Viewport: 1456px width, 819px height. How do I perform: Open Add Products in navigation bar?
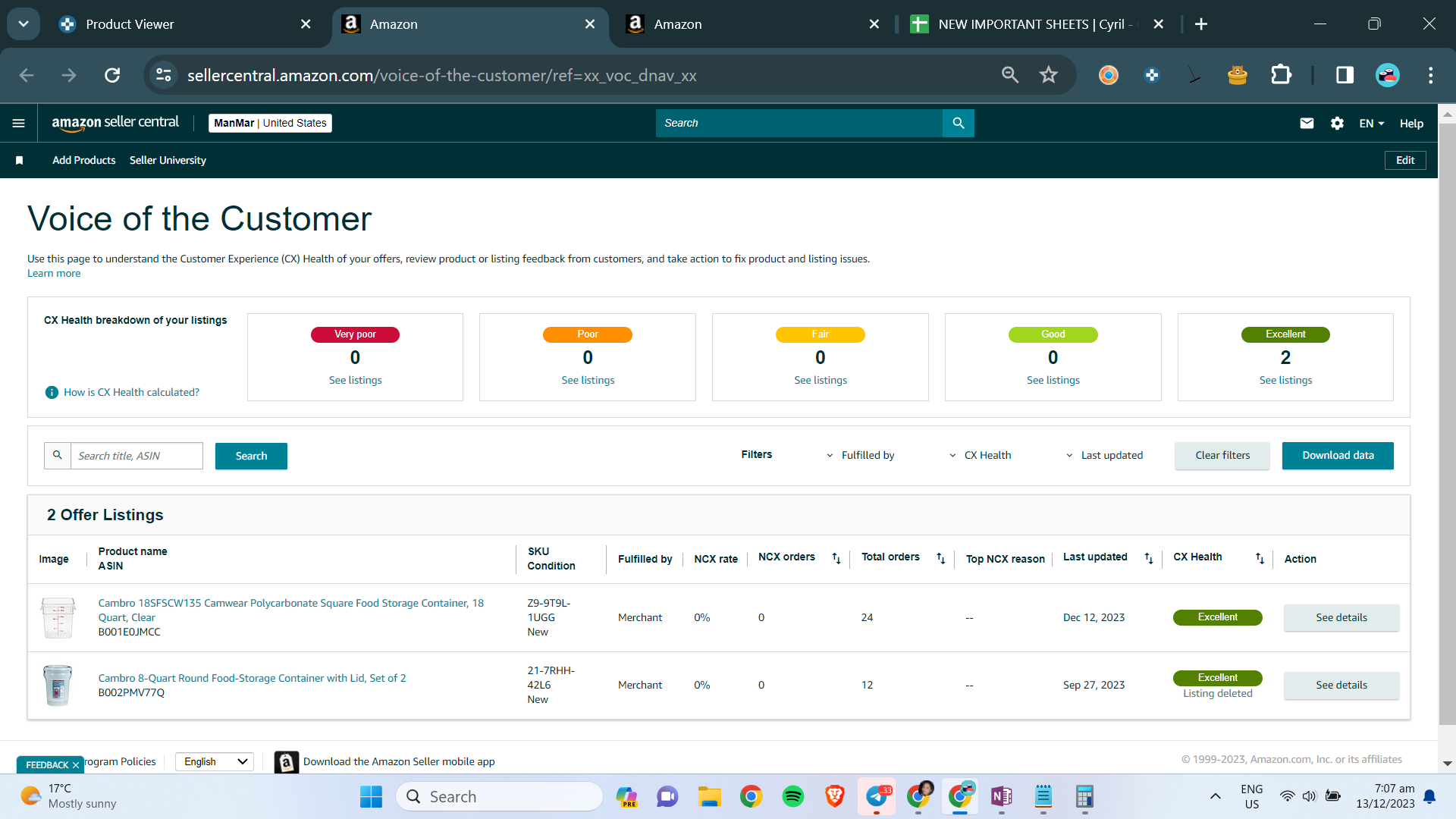tap(84, 160)
